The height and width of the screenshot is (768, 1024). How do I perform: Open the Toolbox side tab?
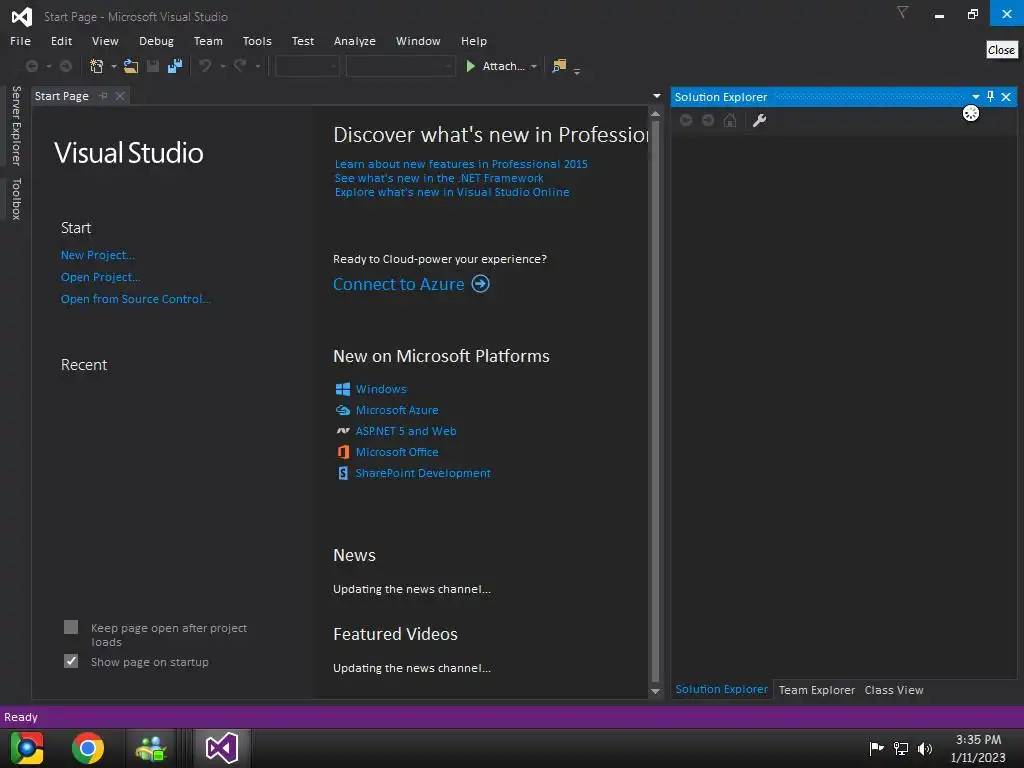[16, 199]
